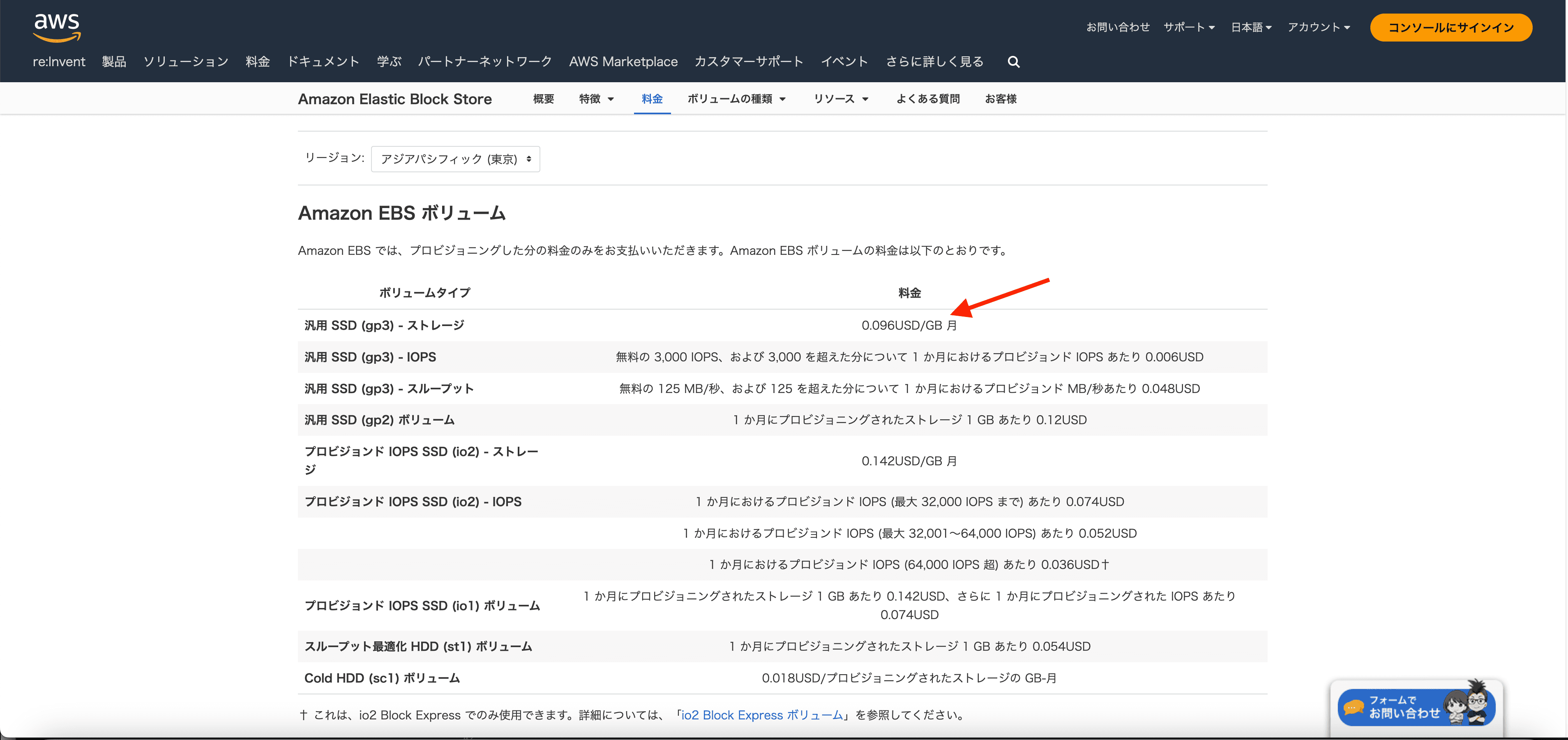Select スループット最適化 HDD (st1) ボリューム label
1568x740 pixels.
(418, 647)
